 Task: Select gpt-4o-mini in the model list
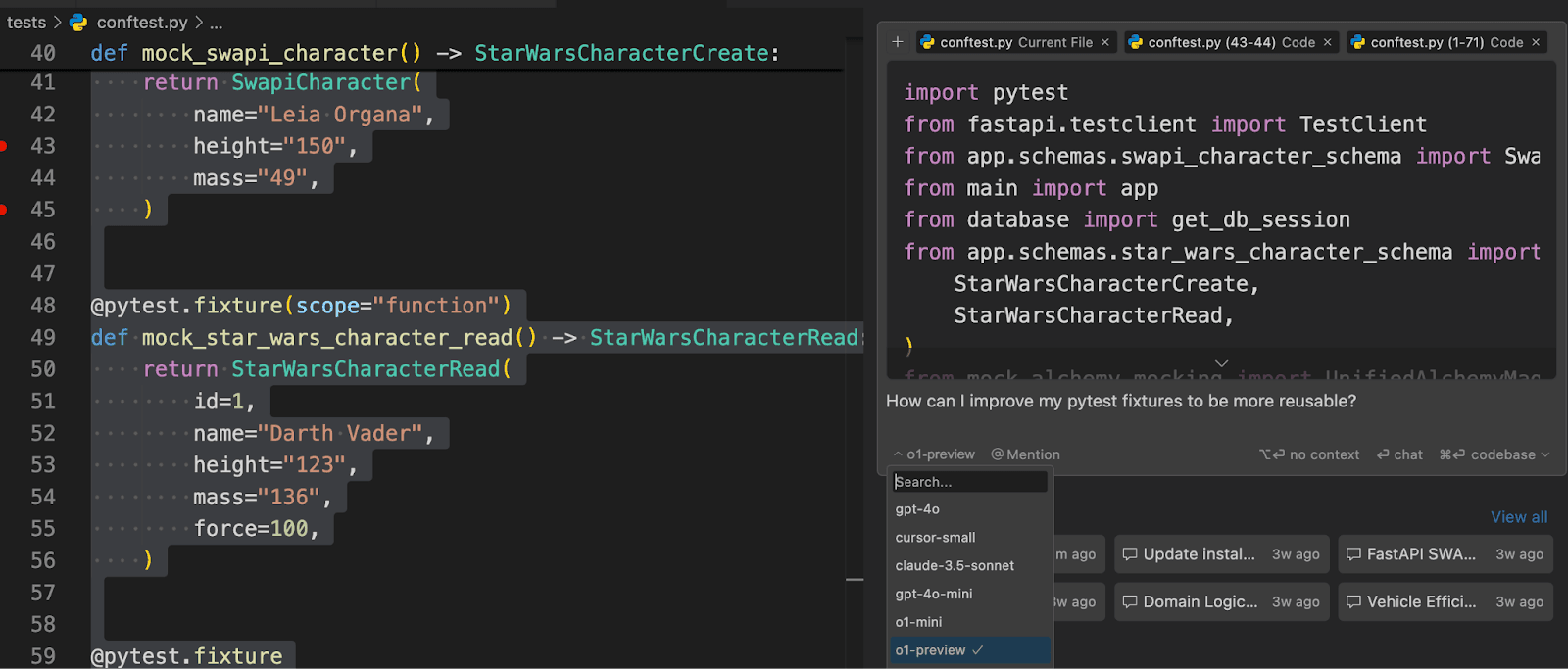tap(934, 595)
